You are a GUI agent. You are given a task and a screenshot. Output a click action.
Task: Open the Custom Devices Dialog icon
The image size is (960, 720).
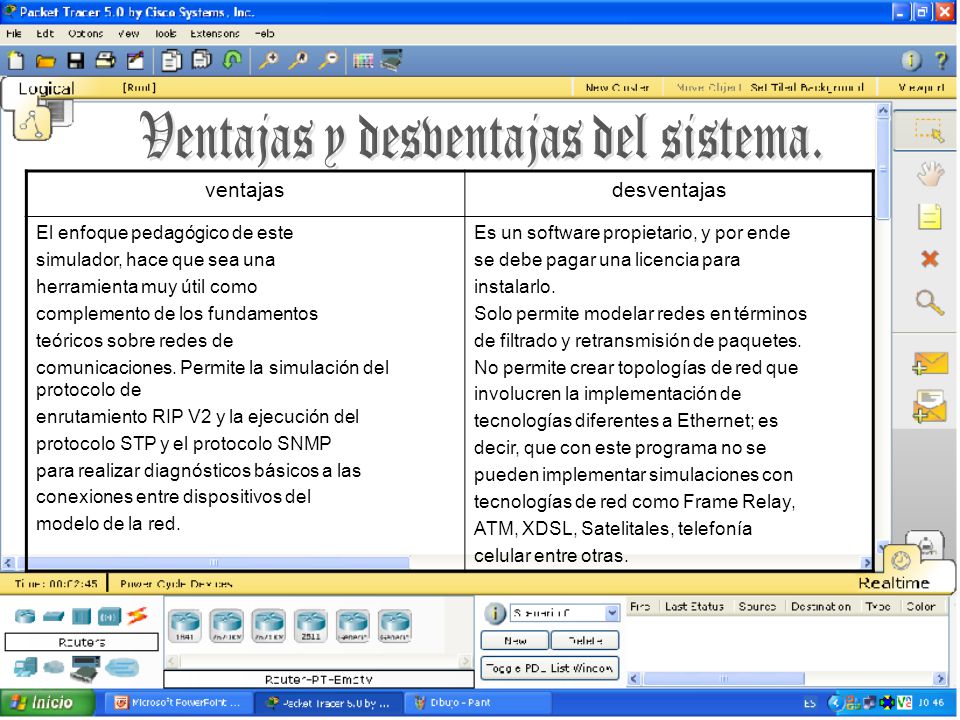(391, 60)
